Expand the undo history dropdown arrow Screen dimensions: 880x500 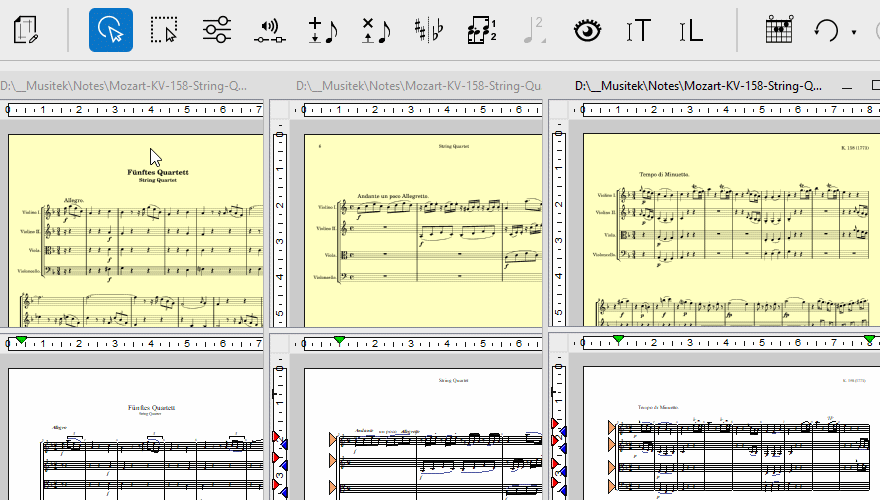point(854,32)
